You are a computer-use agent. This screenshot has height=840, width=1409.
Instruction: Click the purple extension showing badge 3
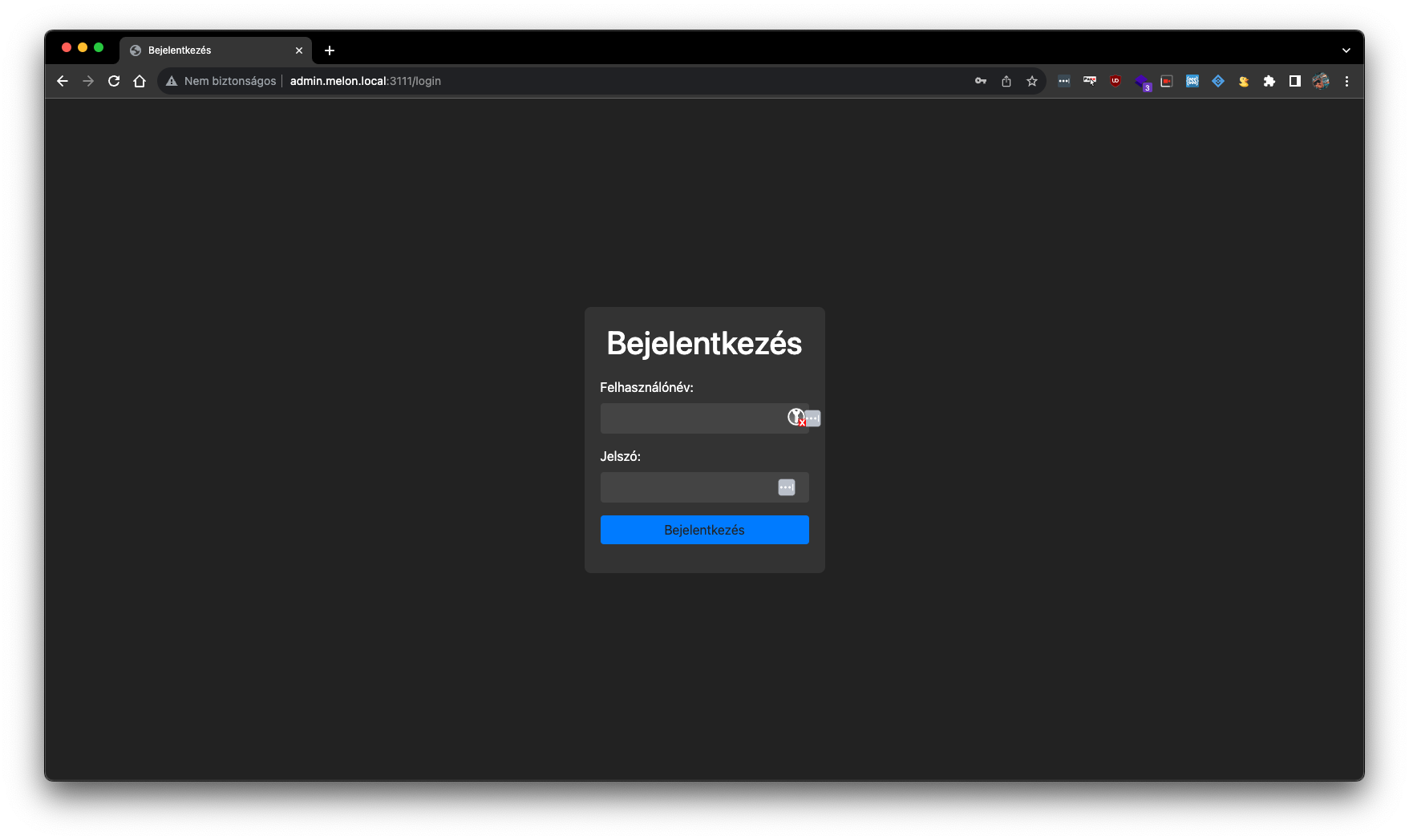1141,81
